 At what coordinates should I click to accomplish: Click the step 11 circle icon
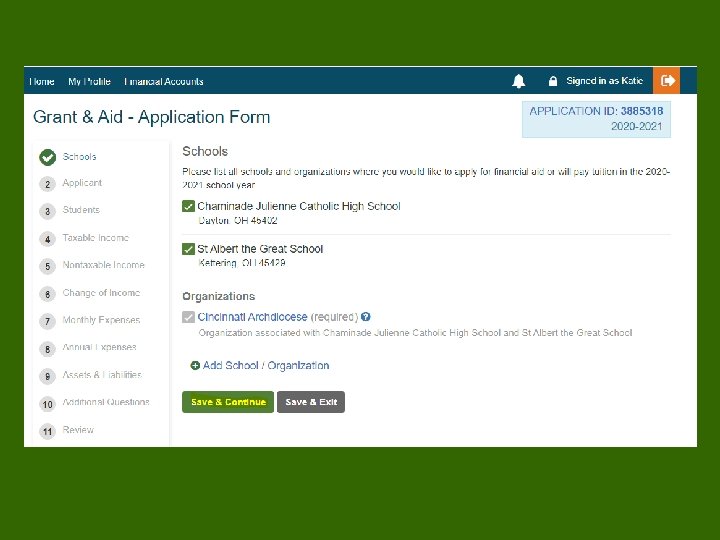point(47,431)
